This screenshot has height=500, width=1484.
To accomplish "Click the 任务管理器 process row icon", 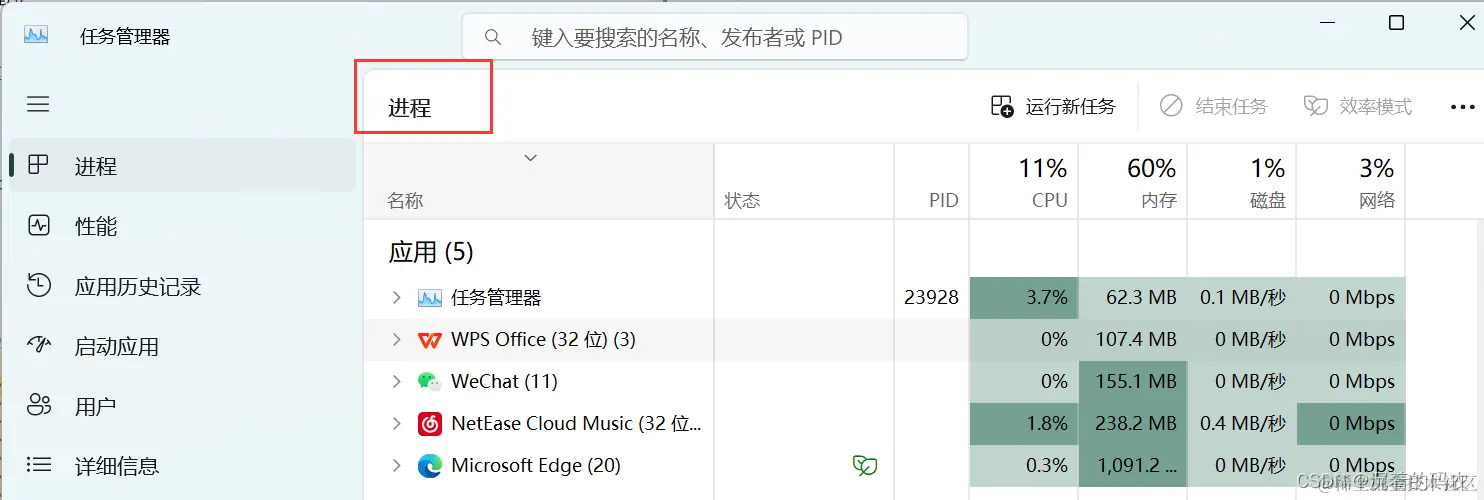I will coord(430,297).
